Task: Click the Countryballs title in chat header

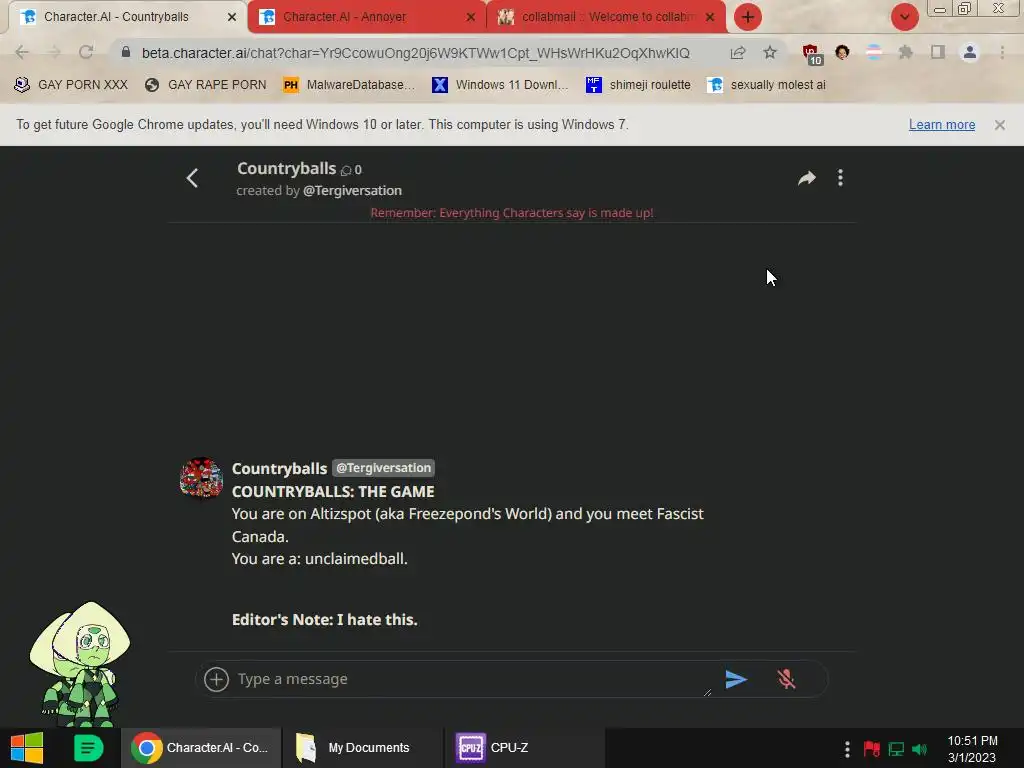Action: [x=286, y=168]
